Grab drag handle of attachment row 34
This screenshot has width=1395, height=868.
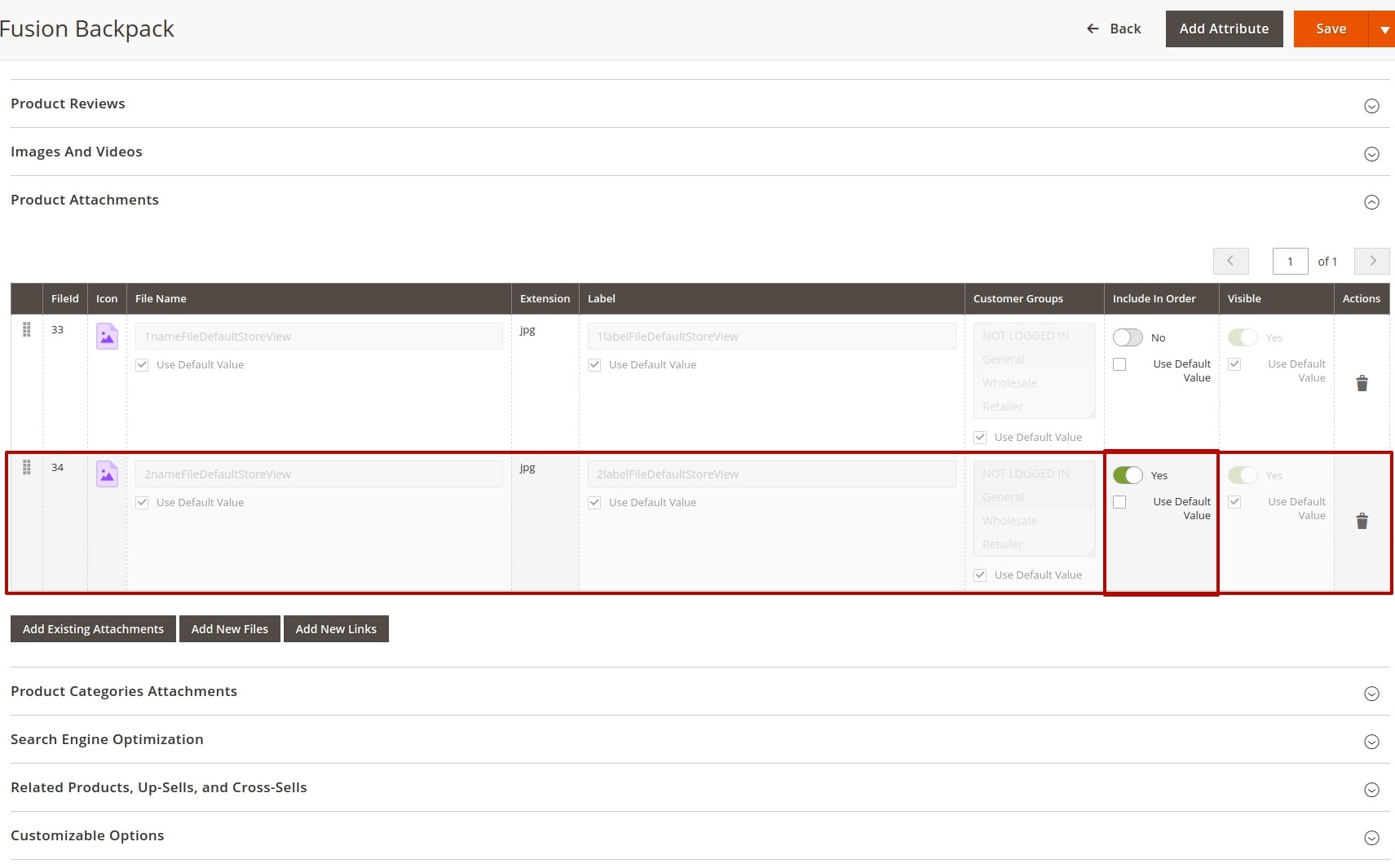click(x=26, y=467)
